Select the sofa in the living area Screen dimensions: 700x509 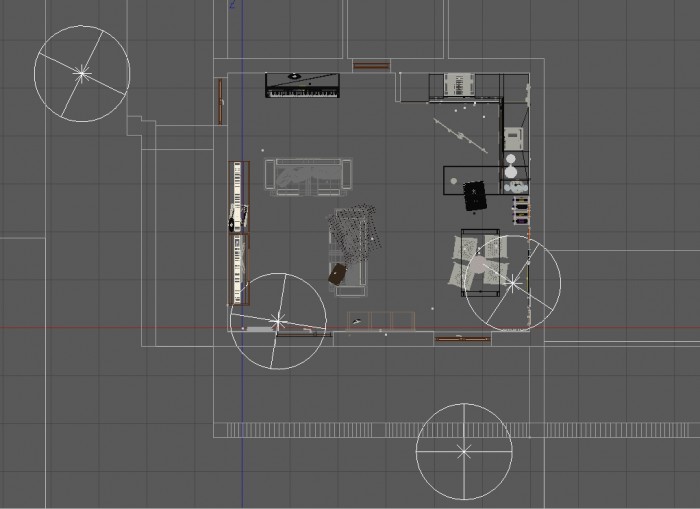click(308, 177)
